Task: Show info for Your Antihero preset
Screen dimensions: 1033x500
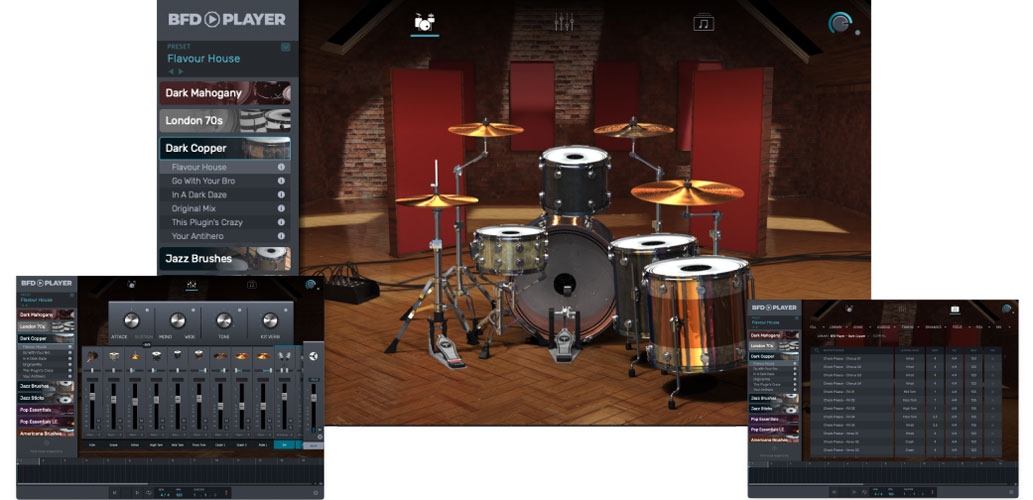Action: (281, 237)
